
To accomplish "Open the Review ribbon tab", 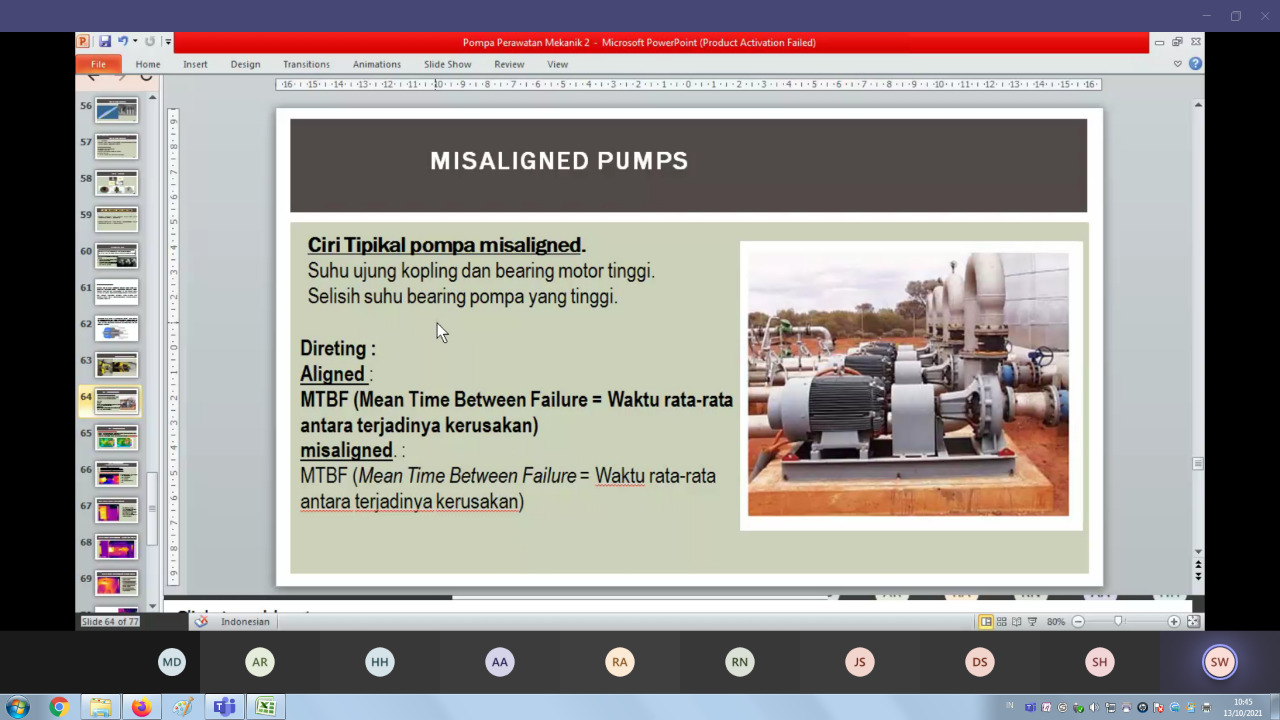I will pos(509,64).
